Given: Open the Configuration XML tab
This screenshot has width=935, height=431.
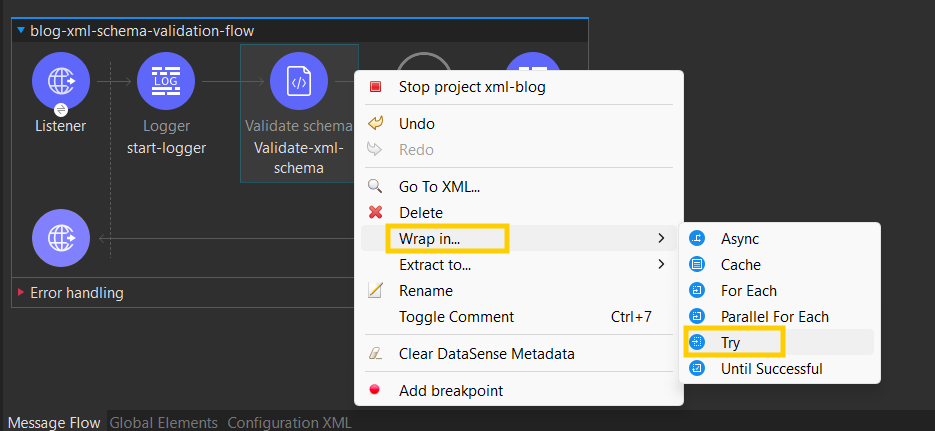Looking at the screenshot, I should point(289,422).
